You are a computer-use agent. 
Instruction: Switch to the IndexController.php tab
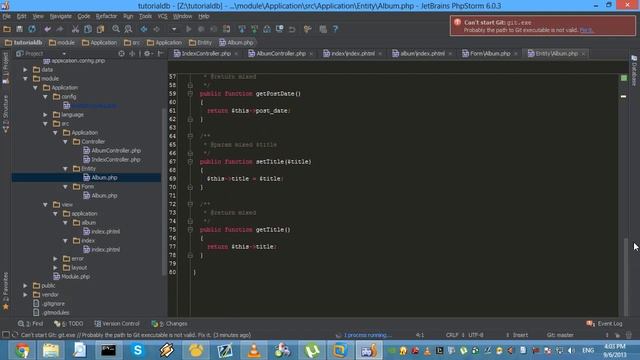(x=206, y=53)
